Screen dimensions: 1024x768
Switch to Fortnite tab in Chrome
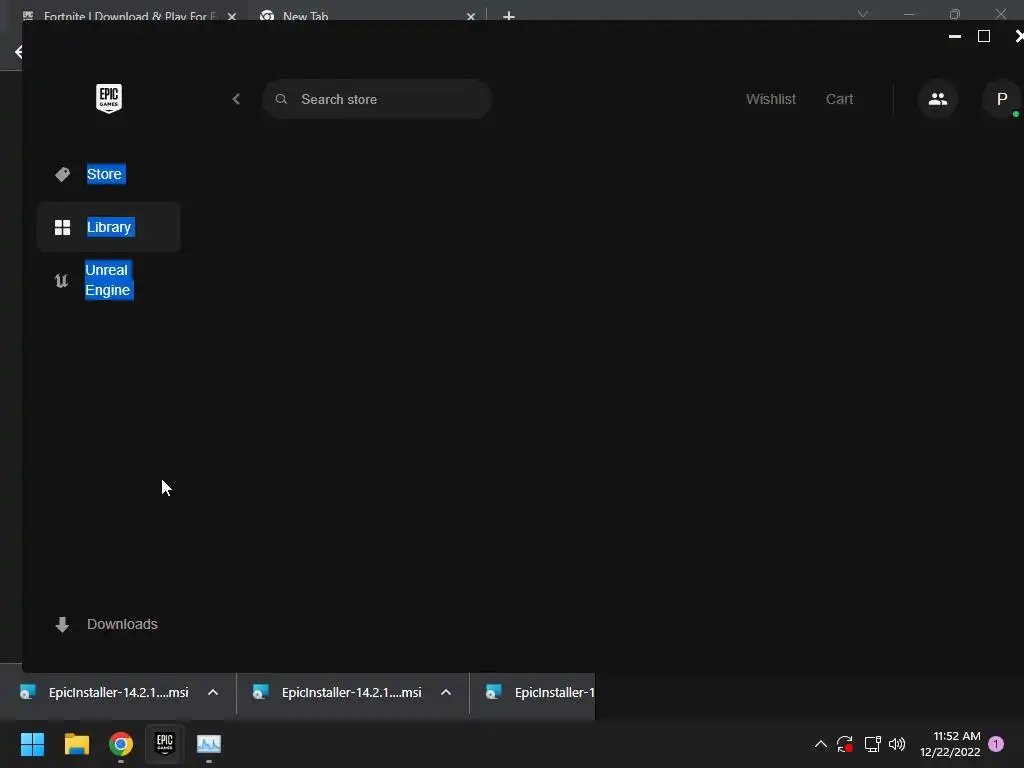point(127,15)
